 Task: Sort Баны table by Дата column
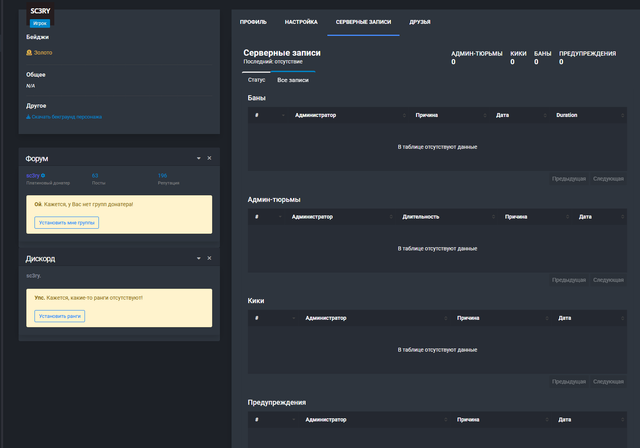point(520,115)
